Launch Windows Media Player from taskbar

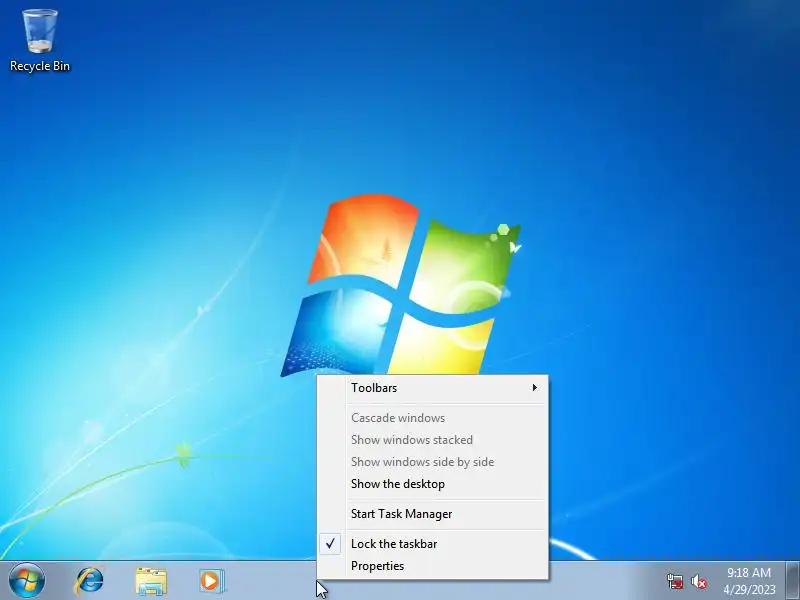[x=211, y=581]
